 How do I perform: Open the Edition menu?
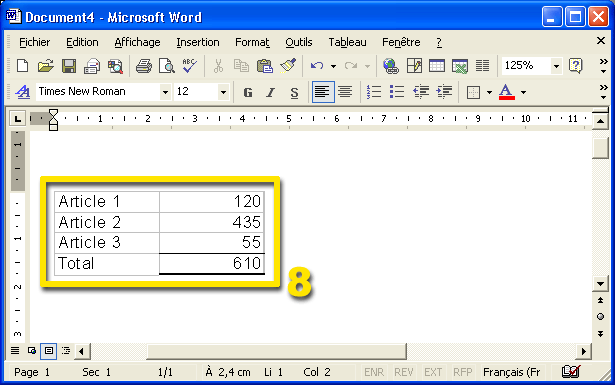(82, 42)
